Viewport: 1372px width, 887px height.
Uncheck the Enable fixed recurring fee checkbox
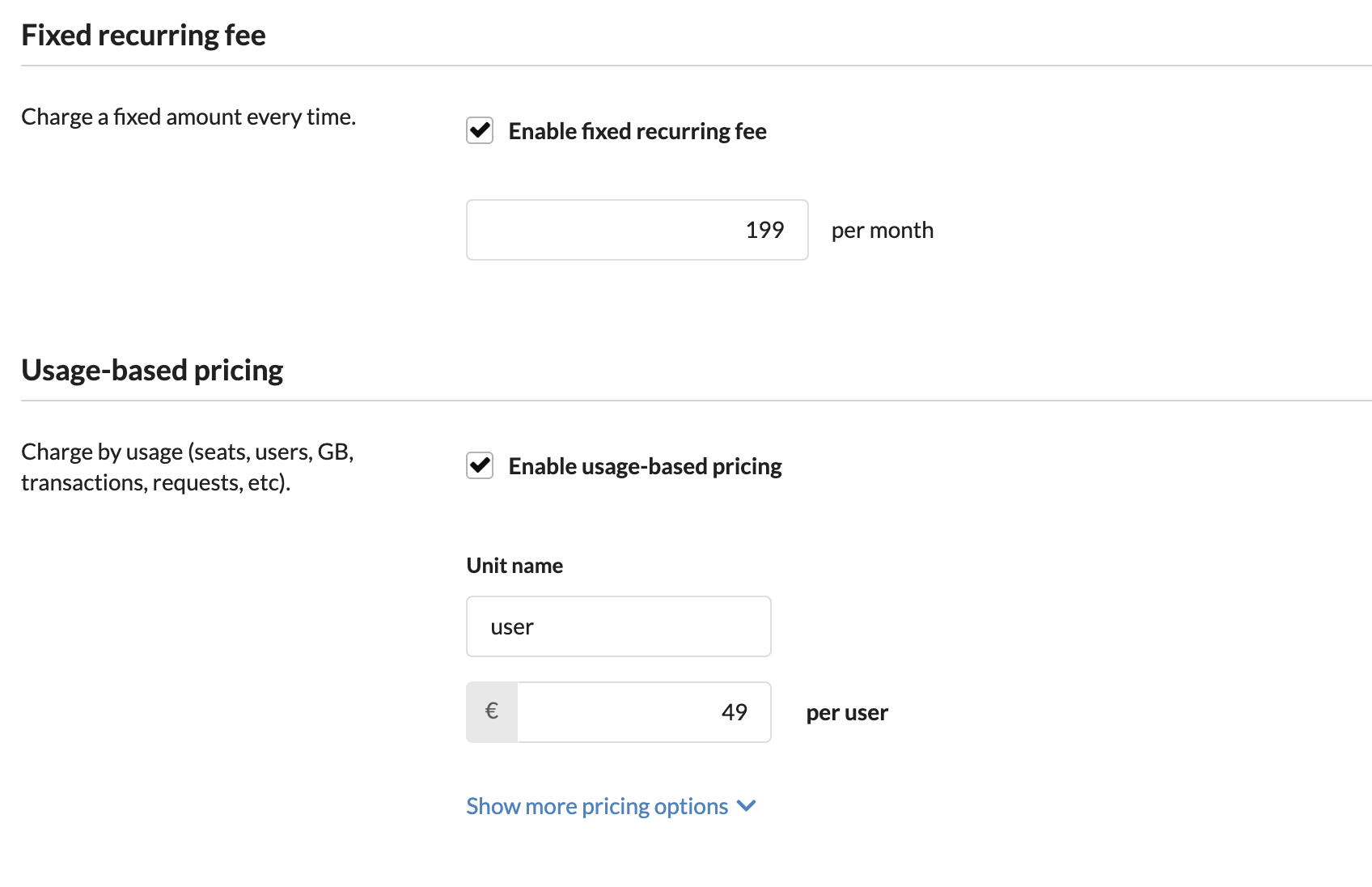coord(480,130)
